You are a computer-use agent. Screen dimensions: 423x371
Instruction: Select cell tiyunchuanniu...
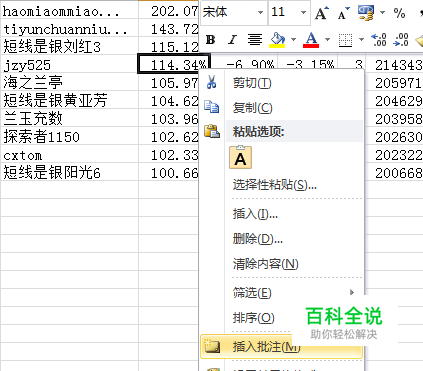[x=69, y=29]
